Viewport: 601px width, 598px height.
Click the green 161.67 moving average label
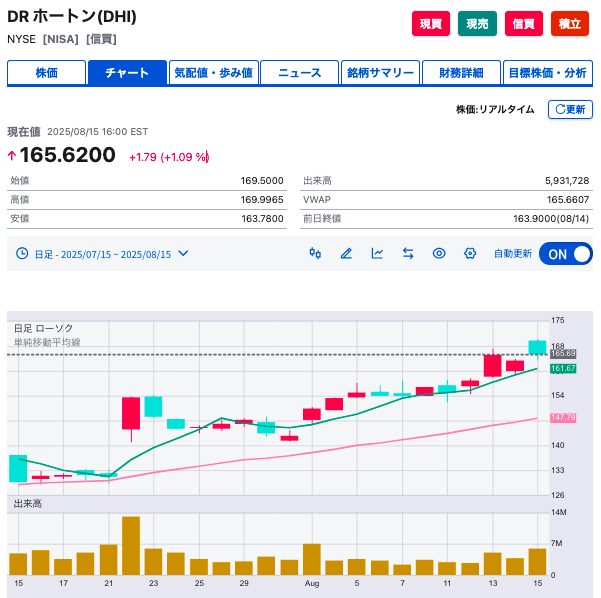coord(563,368)
